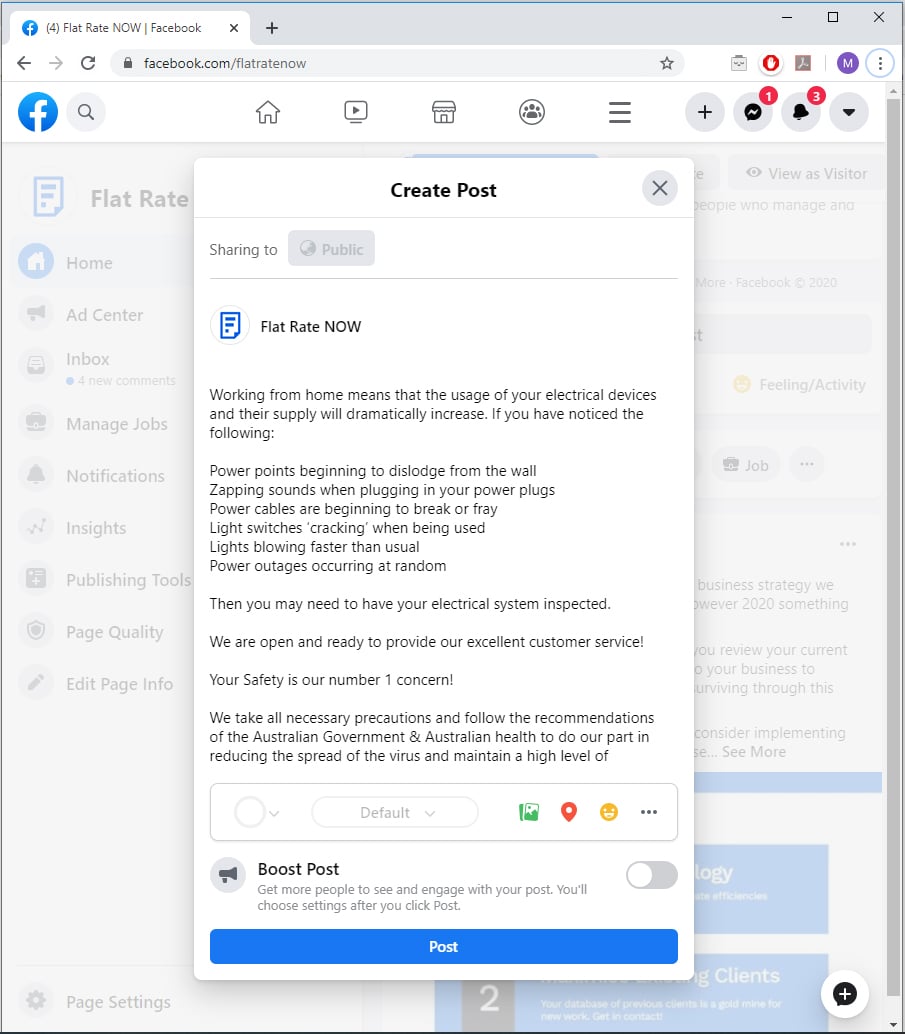Open notifications bell with 3 badge
Viewport: 905px width, 1034px height.
point(801,112)
